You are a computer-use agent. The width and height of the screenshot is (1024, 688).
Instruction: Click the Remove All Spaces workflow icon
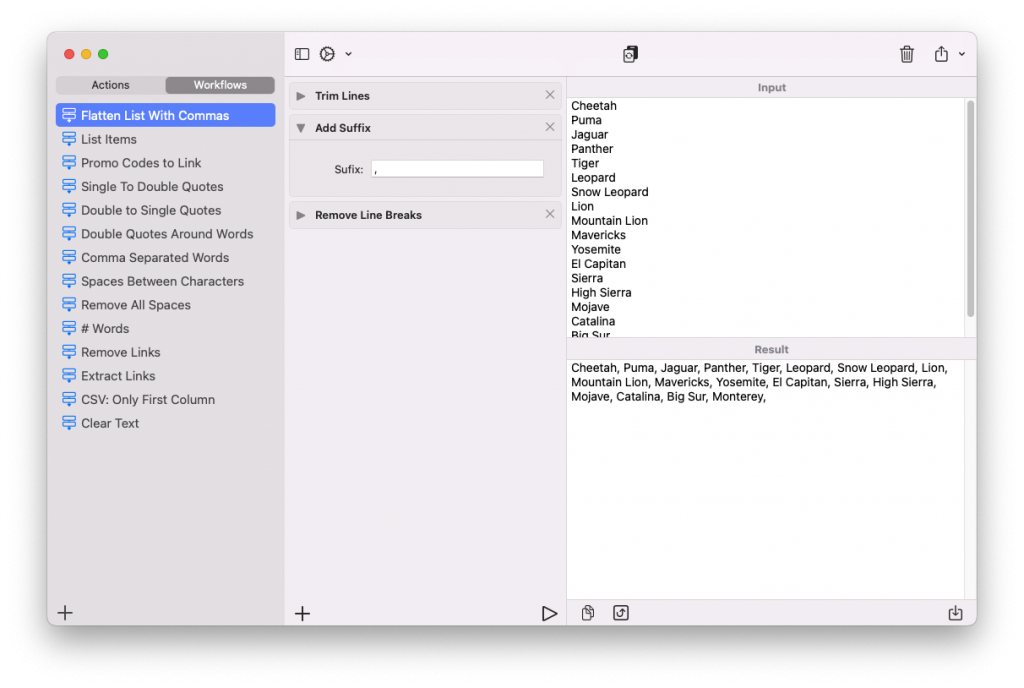[x=69, y=304]
